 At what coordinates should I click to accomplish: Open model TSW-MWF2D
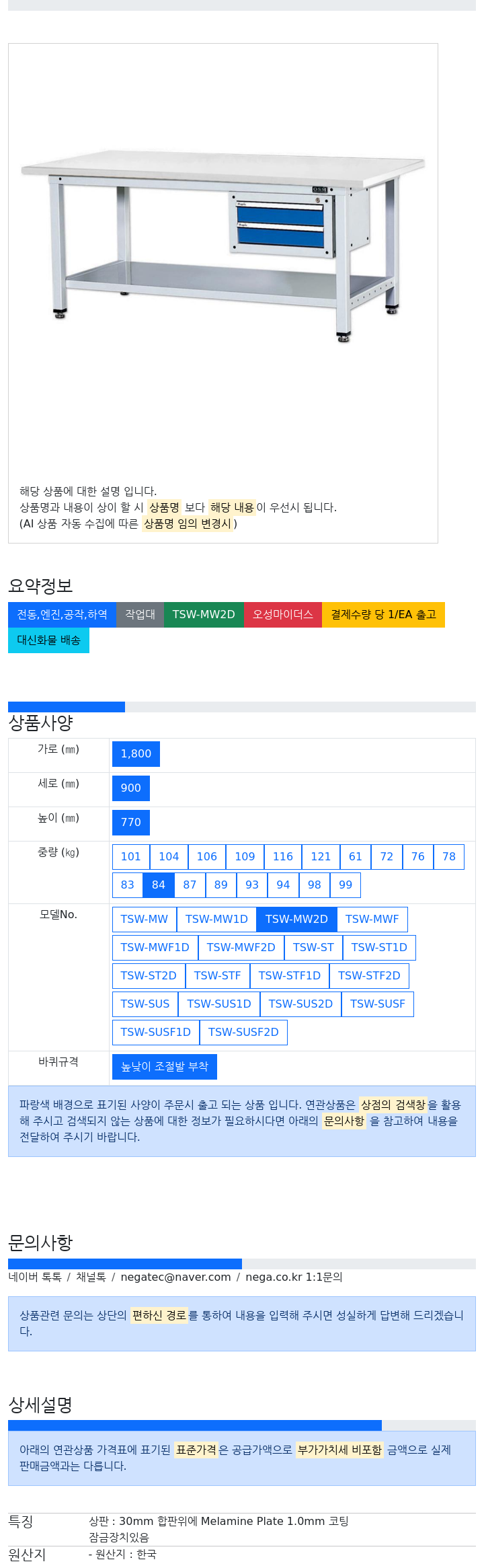[x=241, y=948]
